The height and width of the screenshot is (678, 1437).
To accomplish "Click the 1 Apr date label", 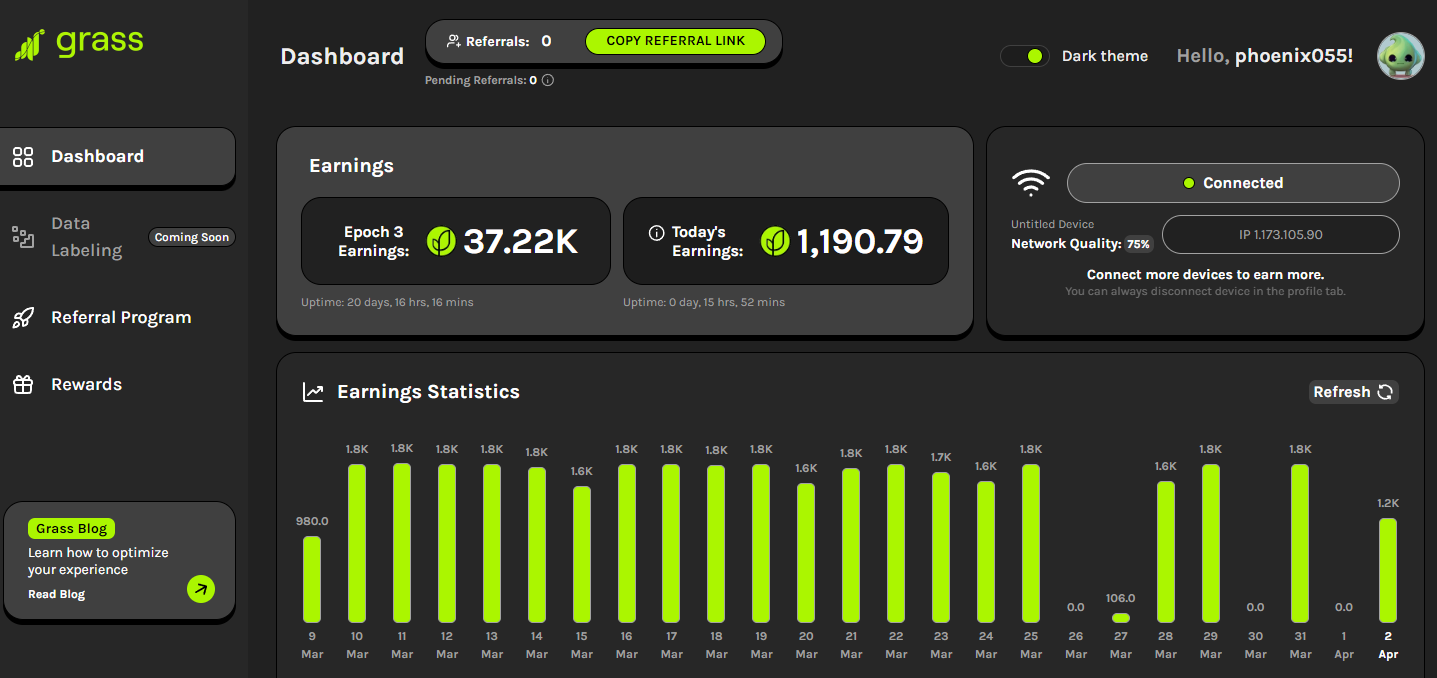I will coord(1344,645).
